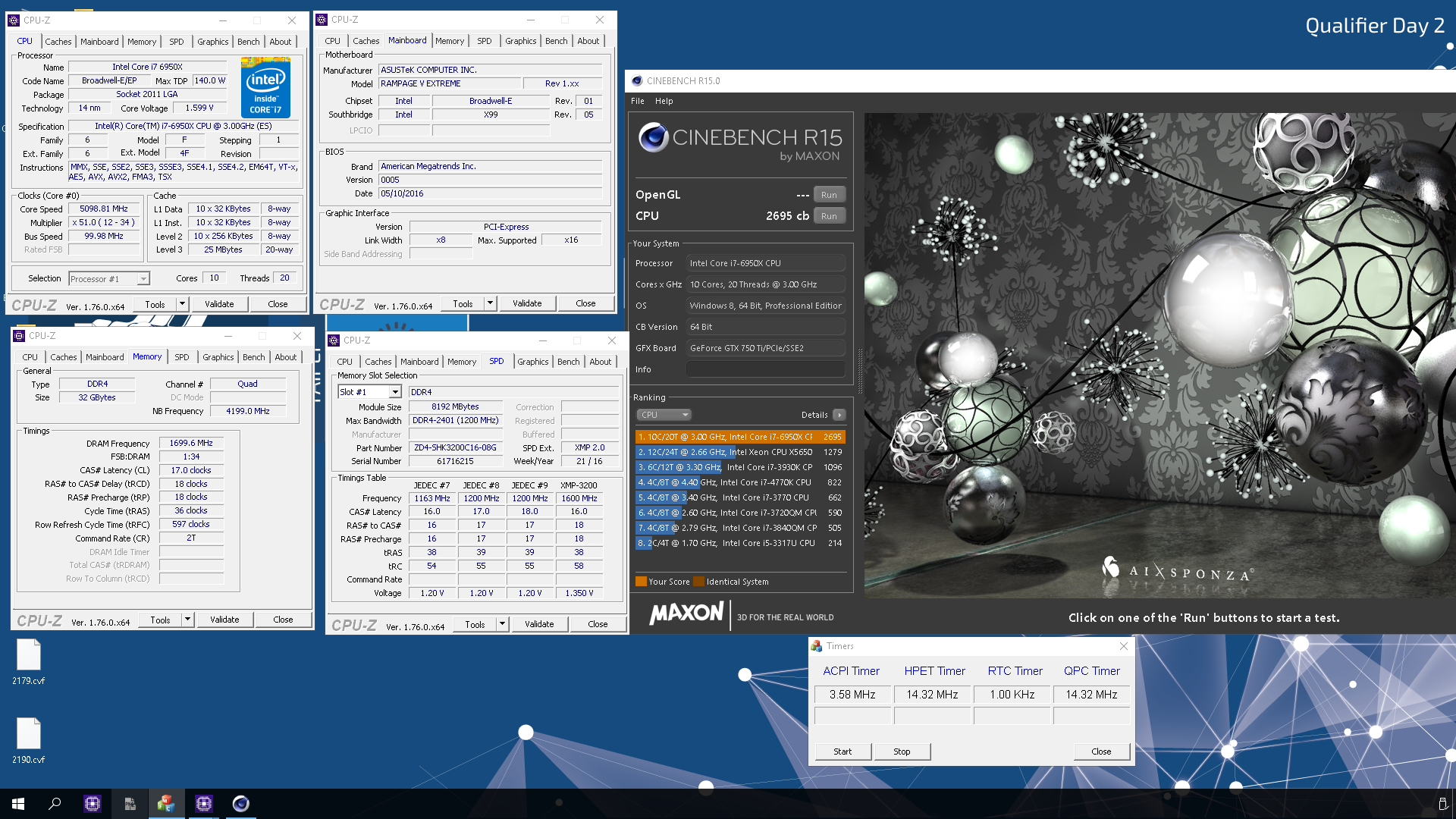The width and height of the screenshot is (1456, 819).
Task: Click RTC Timer value 1.00 KHz
Action: [1012, 695]
